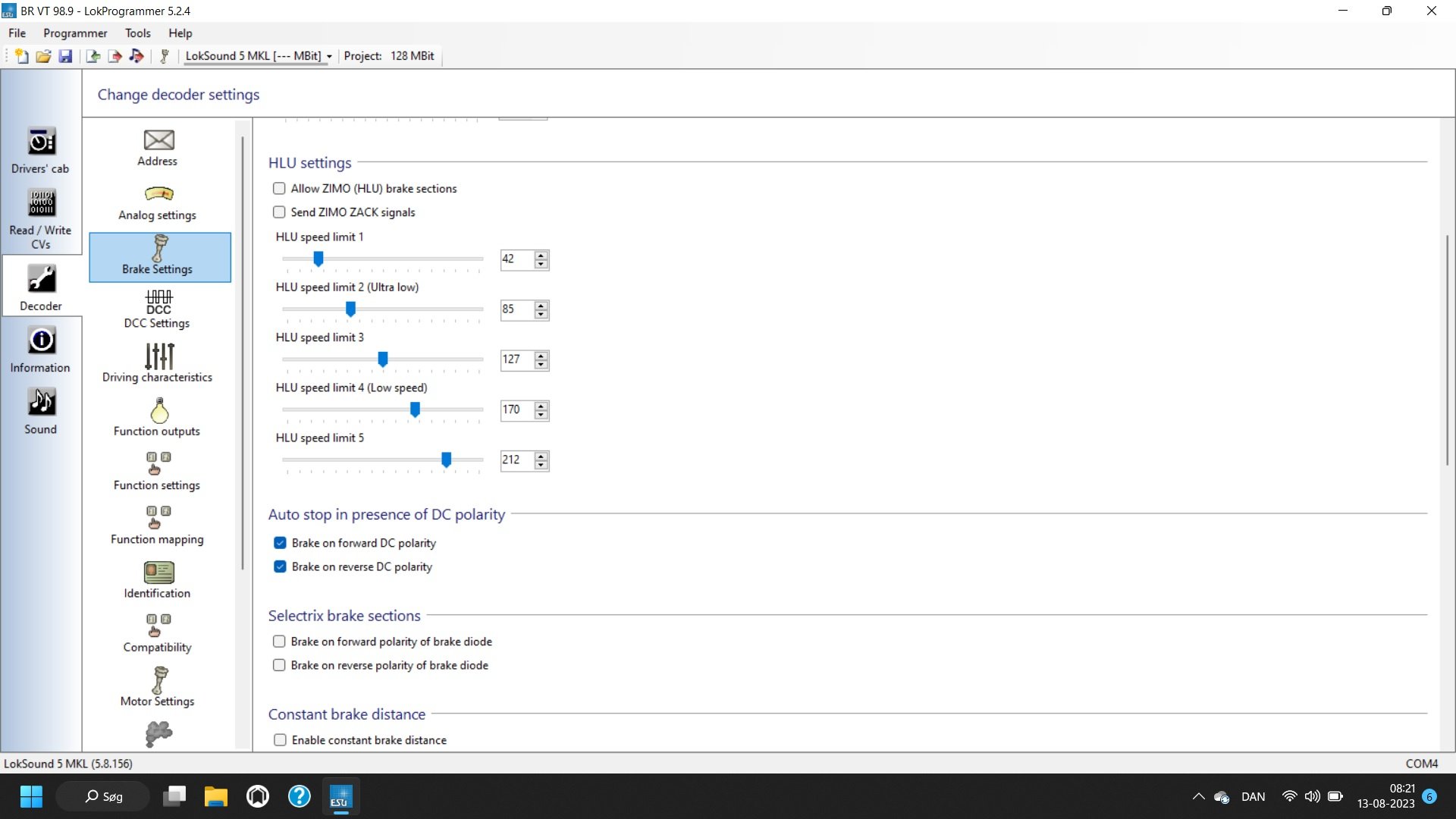Open the Function outputs category
This screenshot has width=1456, height=819.
click(x=158, y=417)
